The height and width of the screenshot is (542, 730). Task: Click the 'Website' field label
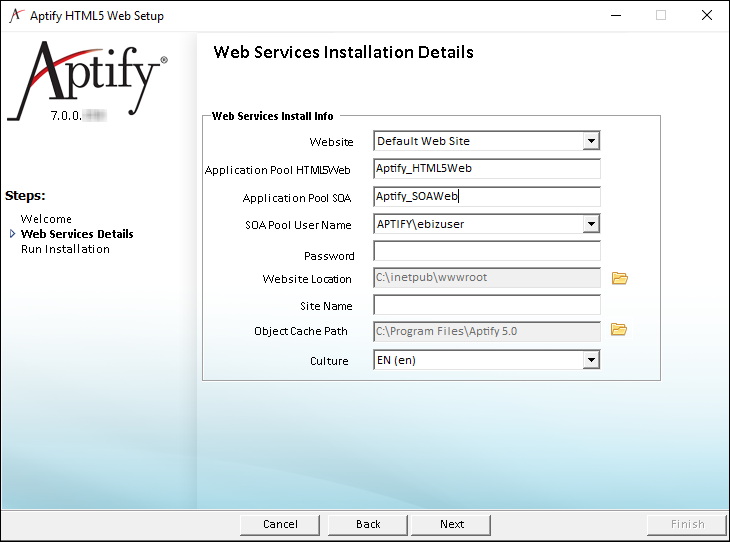(x=331, y=142)
